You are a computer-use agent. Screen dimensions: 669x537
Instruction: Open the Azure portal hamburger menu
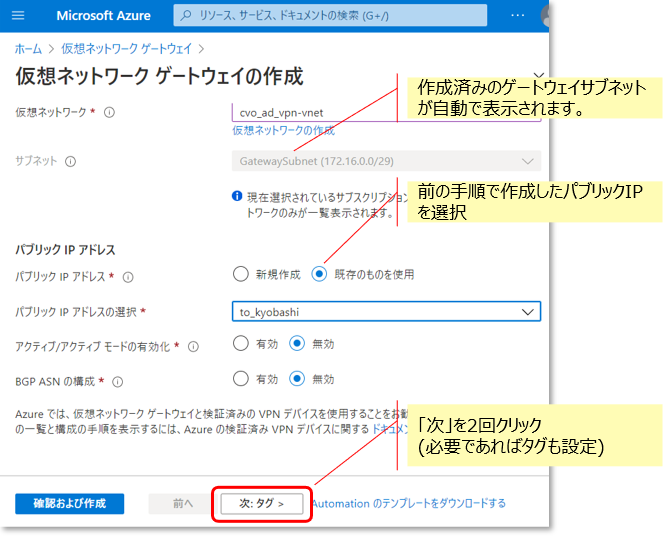pyautogui.click(x=18, y=16)
